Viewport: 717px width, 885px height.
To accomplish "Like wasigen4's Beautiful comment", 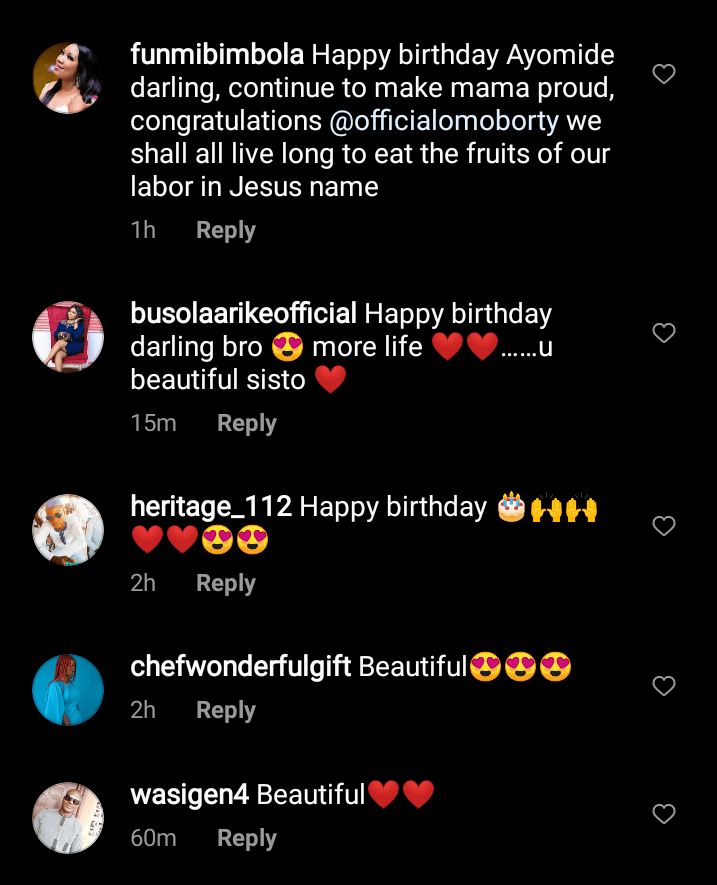I will point(664,814).
